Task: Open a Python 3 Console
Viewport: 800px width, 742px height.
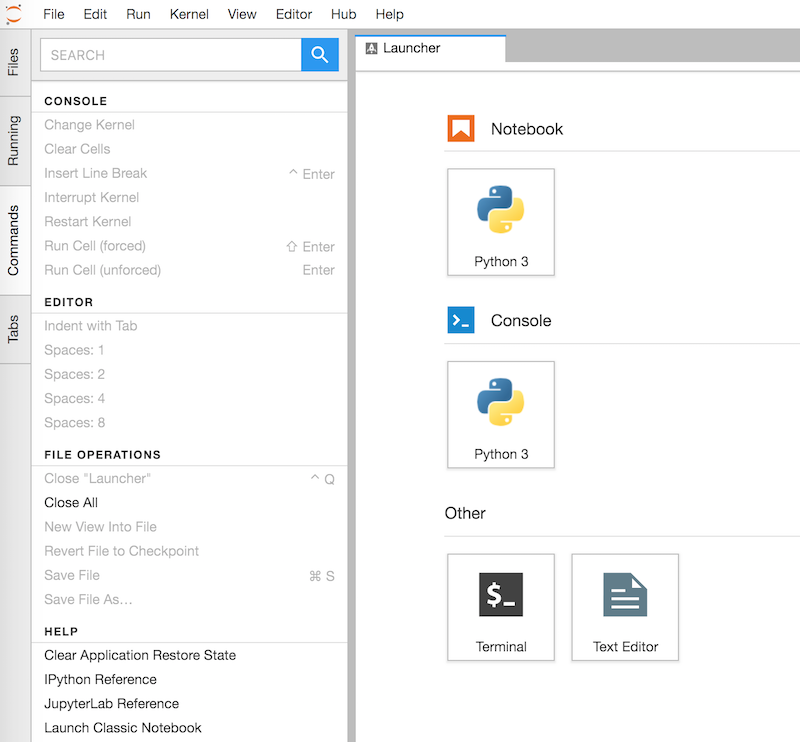Action: tap(501, 414)
